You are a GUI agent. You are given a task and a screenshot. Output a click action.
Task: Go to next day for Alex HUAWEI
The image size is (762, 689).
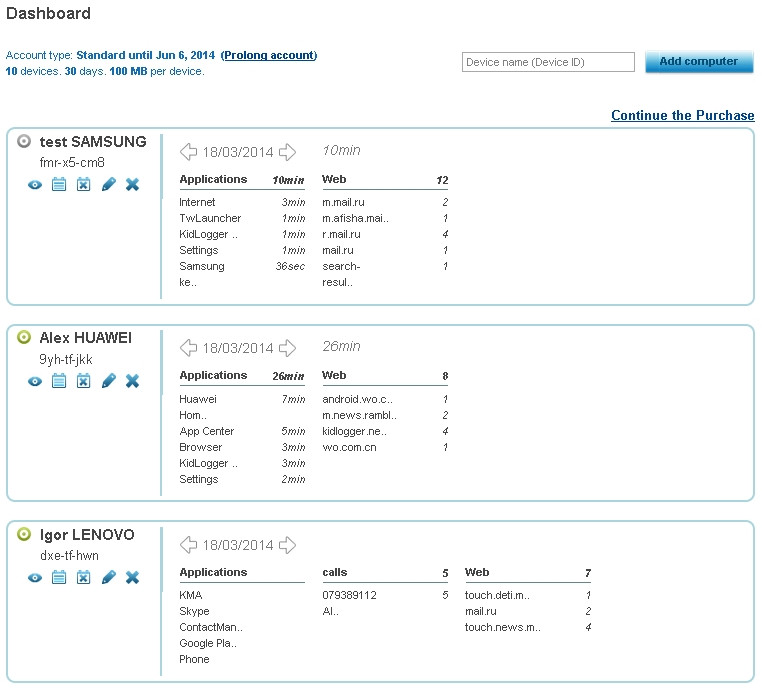coord(287,348)
